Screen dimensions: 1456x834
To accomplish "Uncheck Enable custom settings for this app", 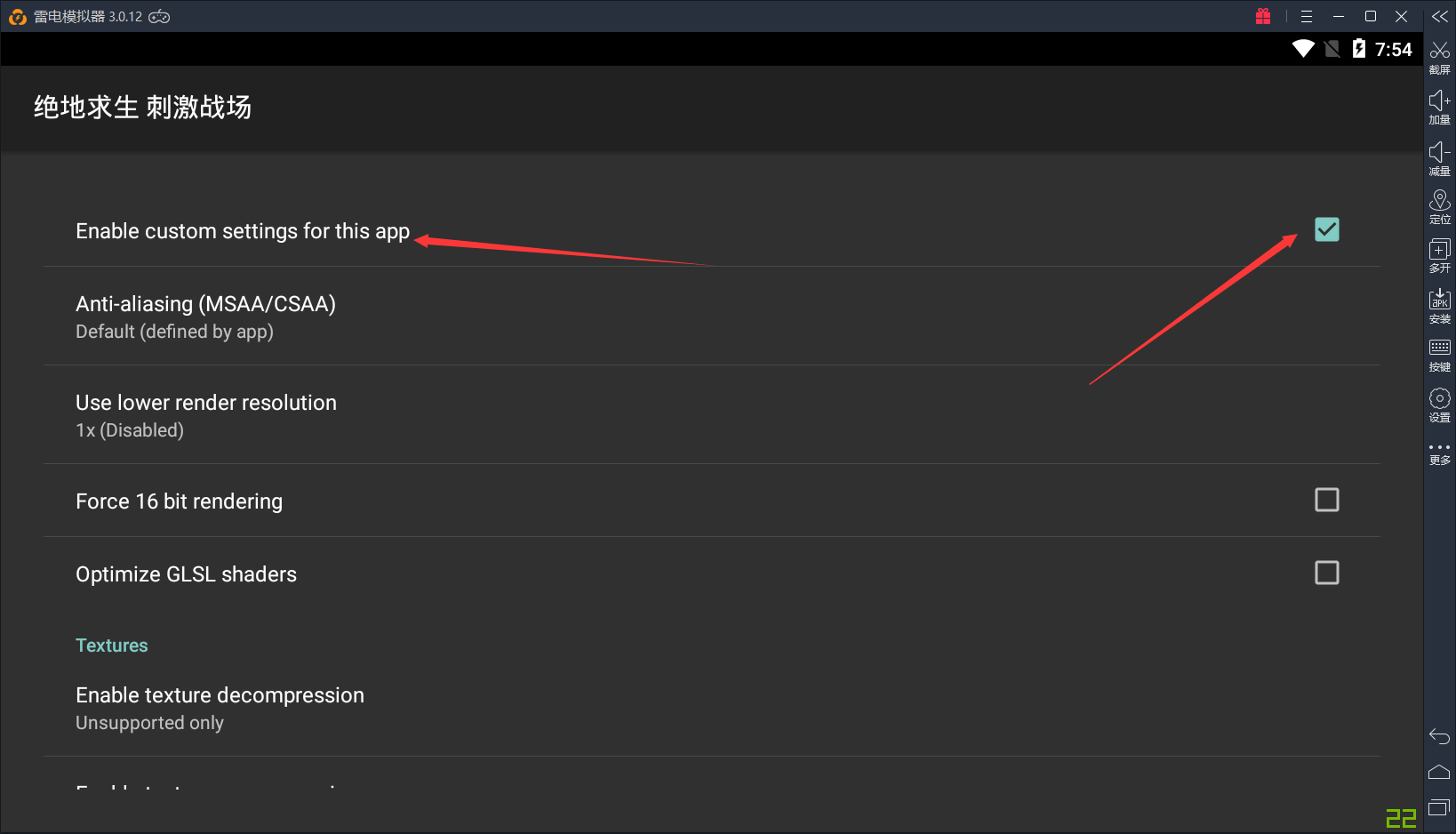I will click(x=1326, y=229).
